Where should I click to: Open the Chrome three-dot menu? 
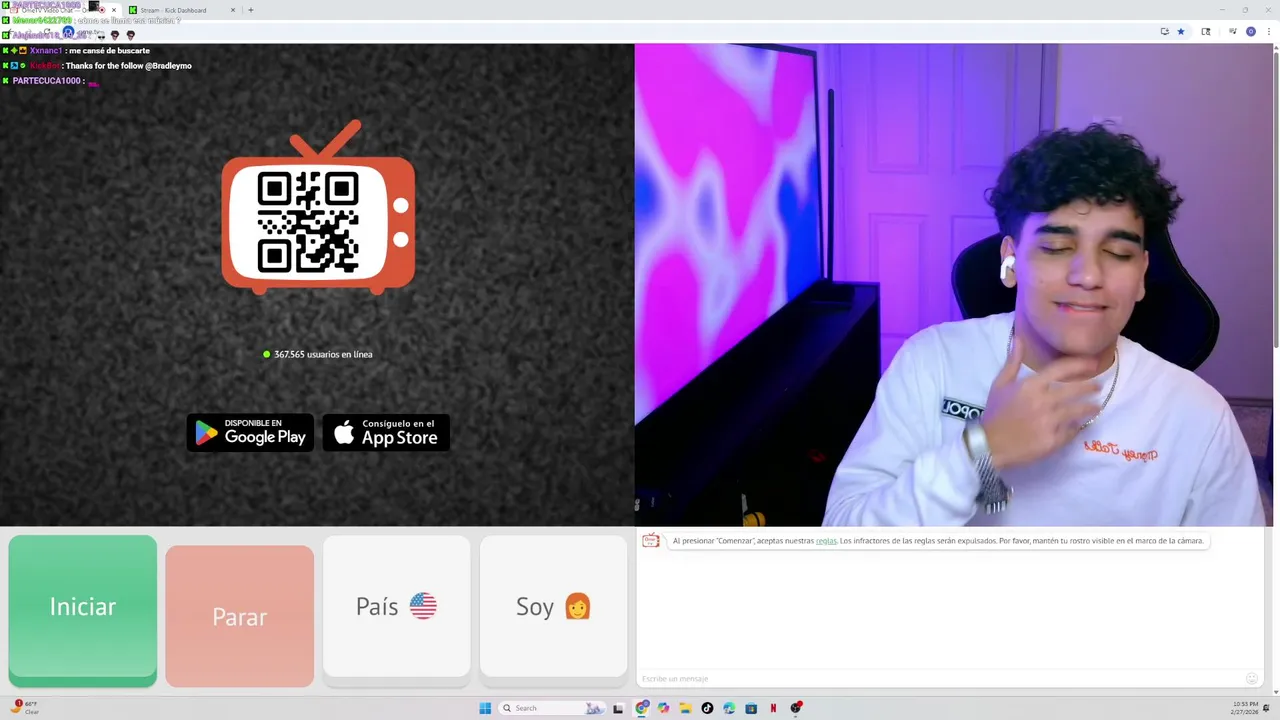pos(1268,31)
